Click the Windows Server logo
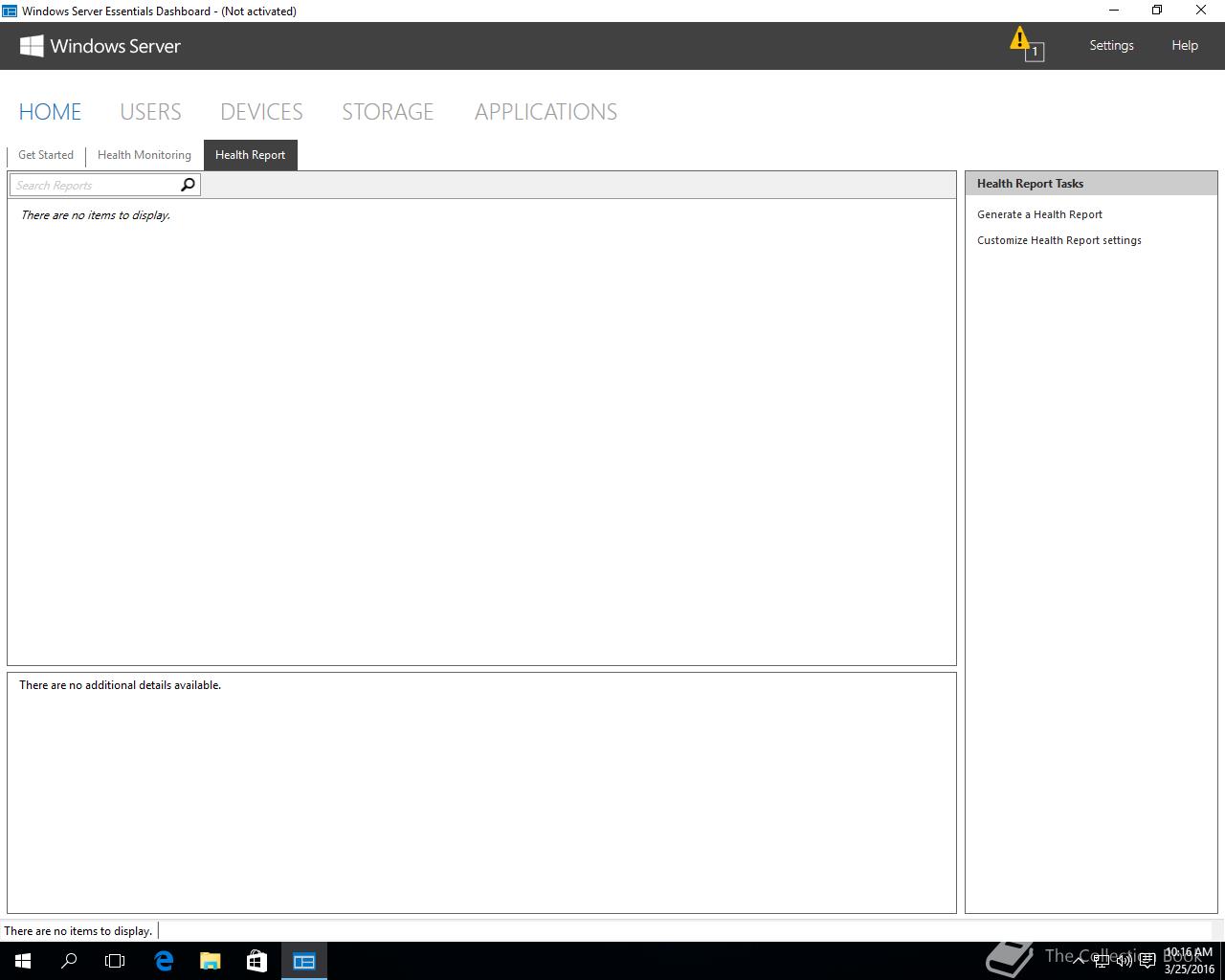1225x980 pixels. [x=100, y=46]
